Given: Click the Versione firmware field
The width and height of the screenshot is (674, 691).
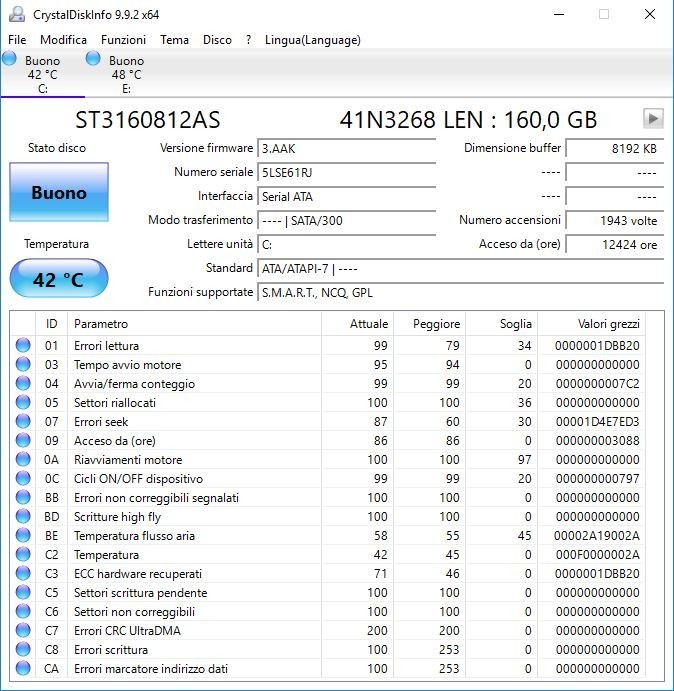Looking at the screenshot, I should (346, 149).
